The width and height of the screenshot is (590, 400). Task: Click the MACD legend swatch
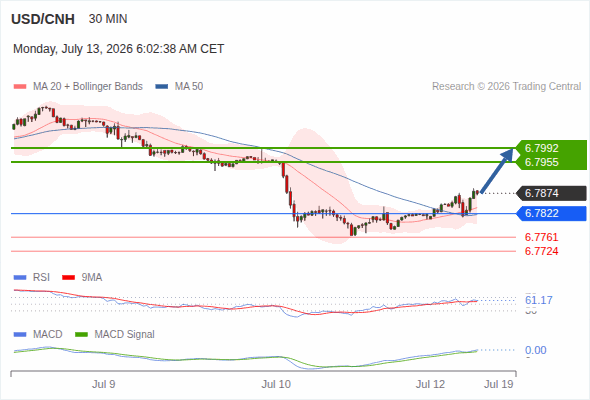[x=20, y=335]
